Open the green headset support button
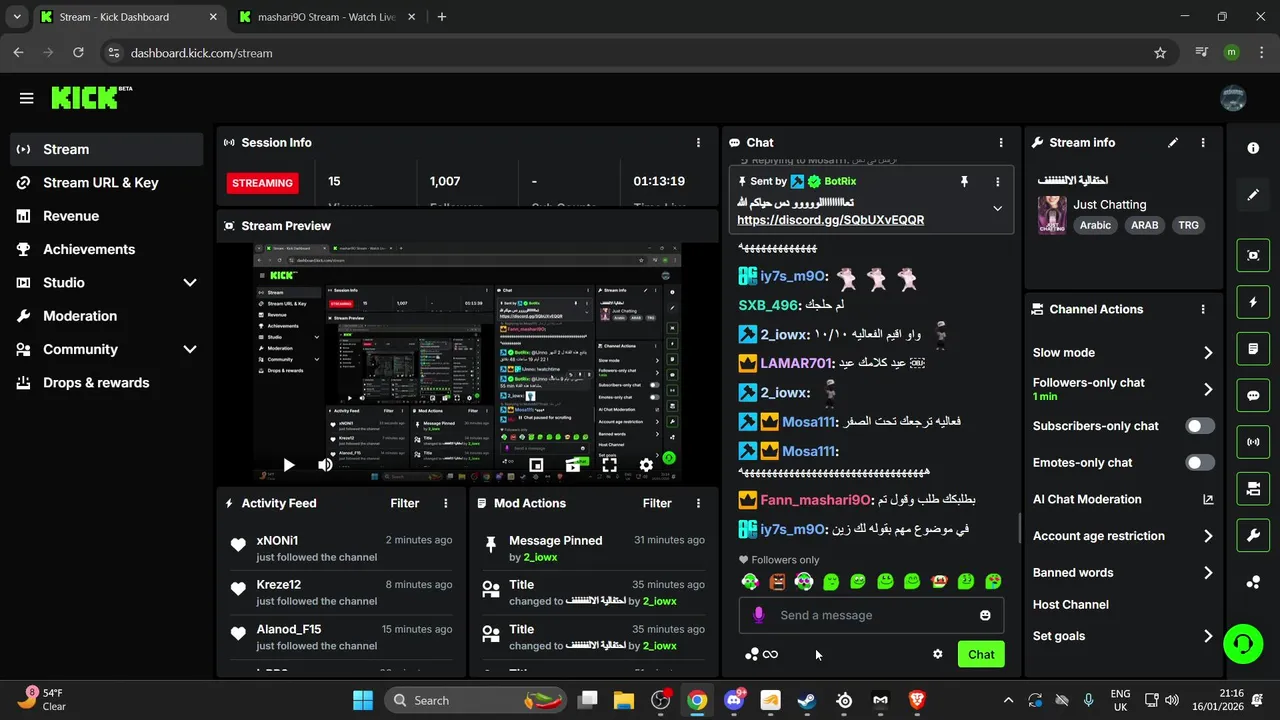 click(x=1243, y=643)
